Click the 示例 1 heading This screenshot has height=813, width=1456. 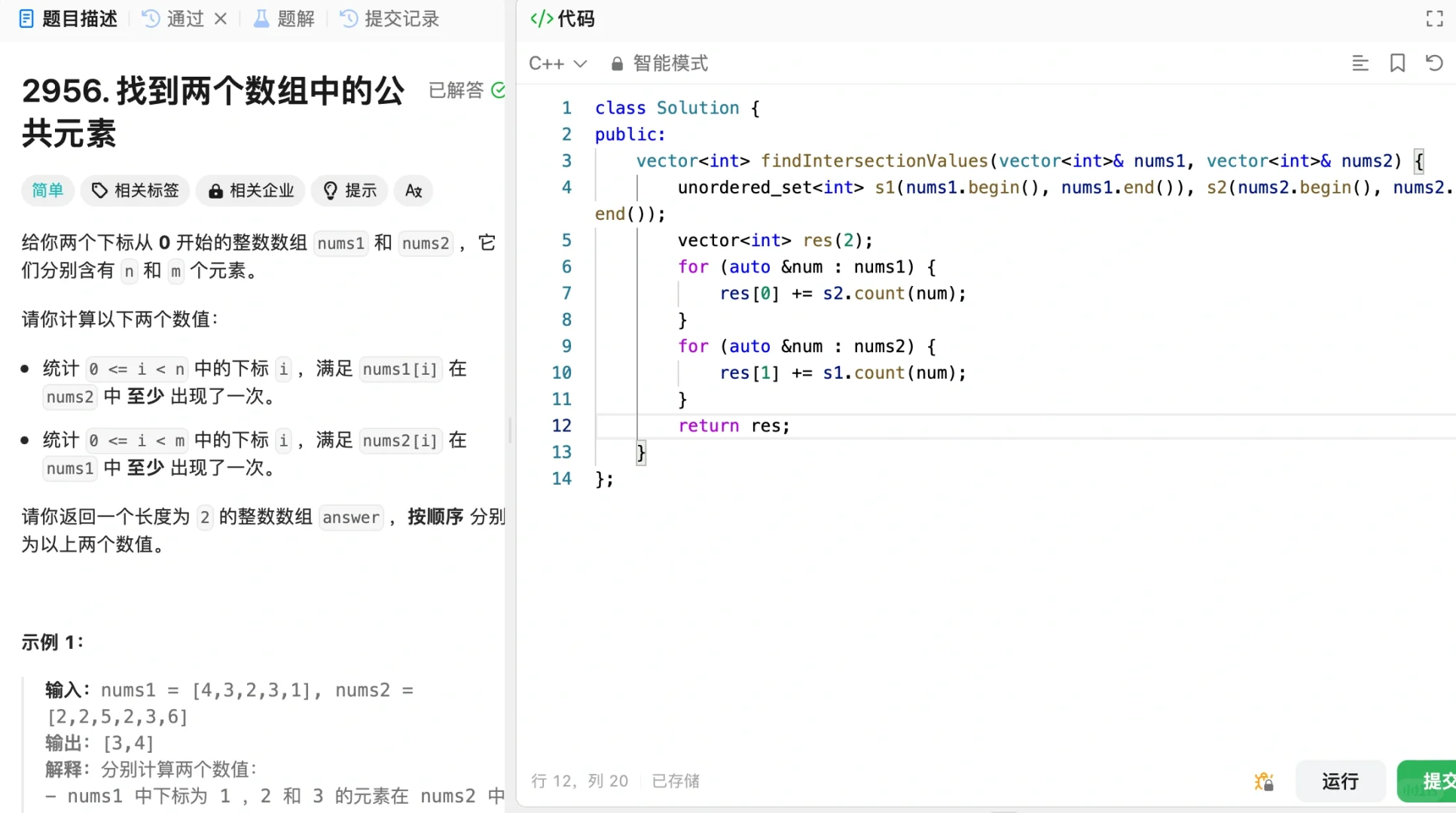click(53, 642)
